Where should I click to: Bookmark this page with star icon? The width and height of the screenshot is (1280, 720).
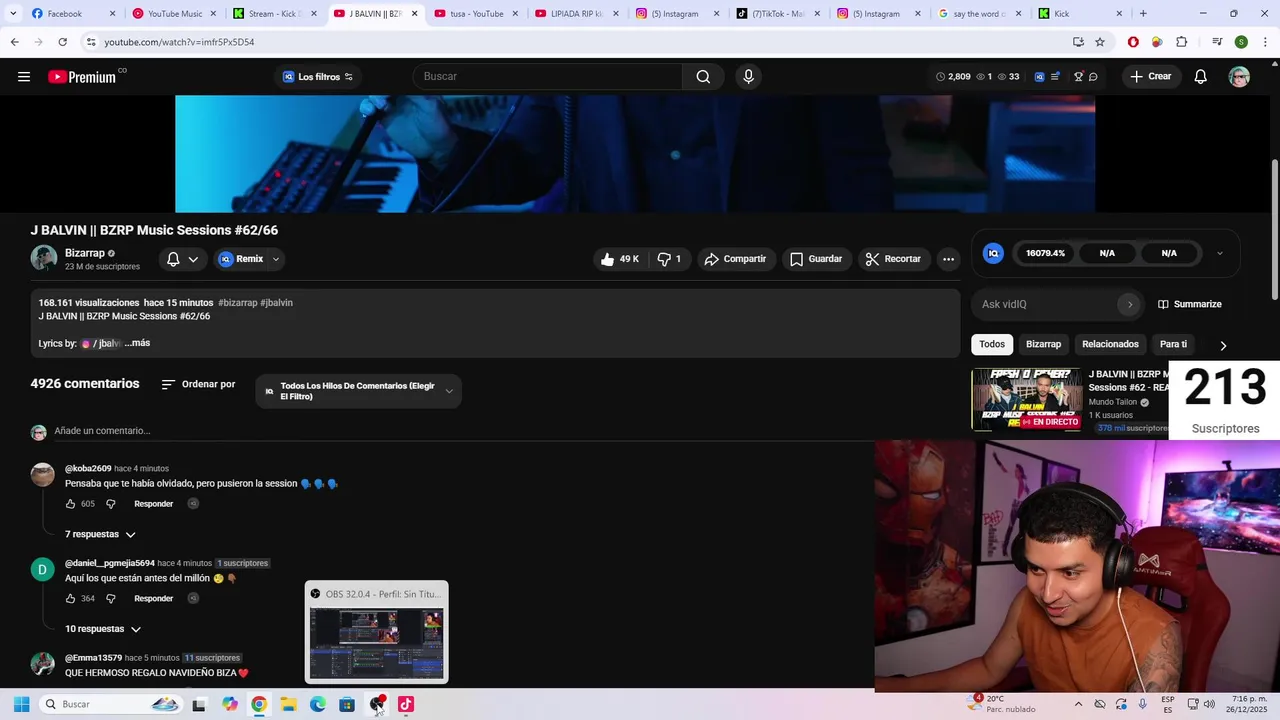click(1100, 42)
